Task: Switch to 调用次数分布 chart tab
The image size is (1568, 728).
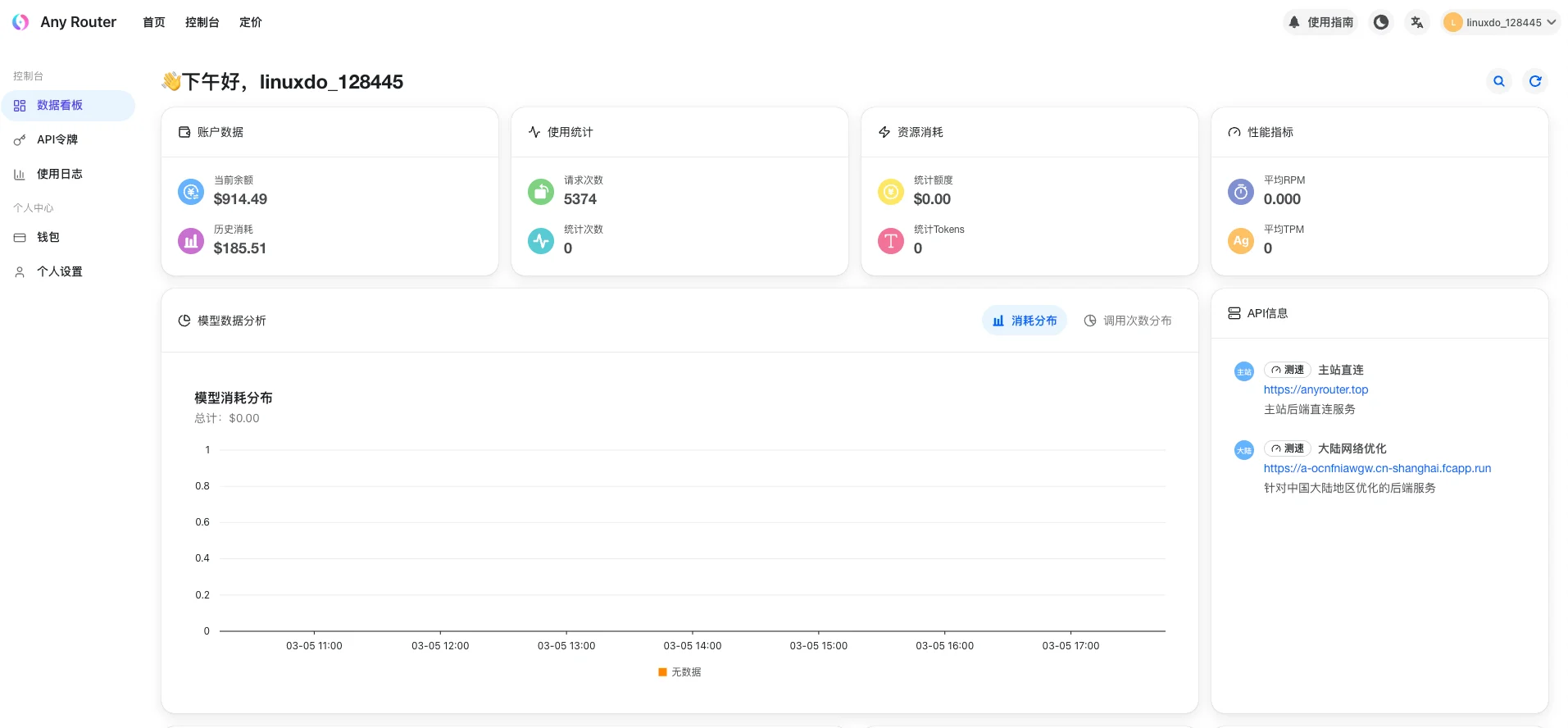Action: pyautogui.click(x=1128, y=321)
